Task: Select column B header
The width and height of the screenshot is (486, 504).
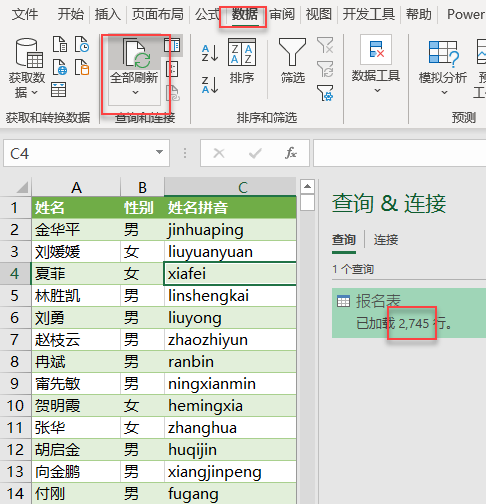Action: [142, 187]
